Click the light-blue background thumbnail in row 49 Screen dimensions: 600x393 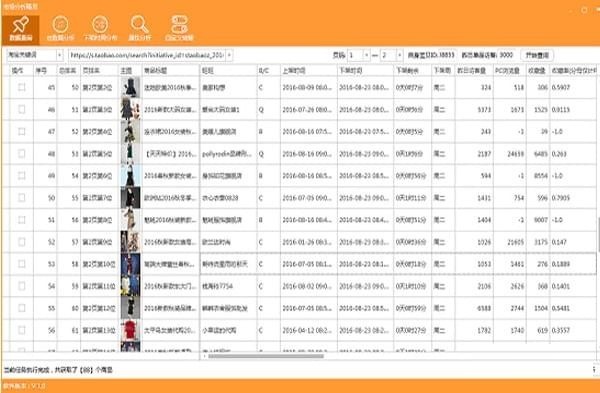(130, 176)
